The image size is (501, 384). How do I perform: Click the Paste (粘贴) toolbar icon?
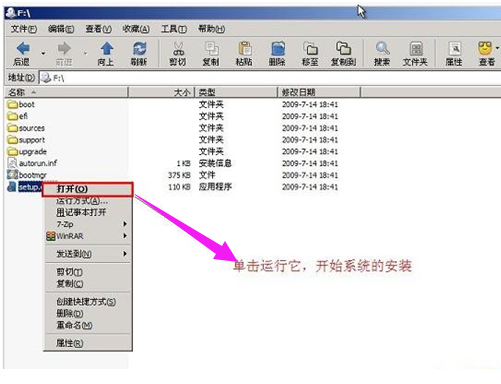[x=245, y=49]
